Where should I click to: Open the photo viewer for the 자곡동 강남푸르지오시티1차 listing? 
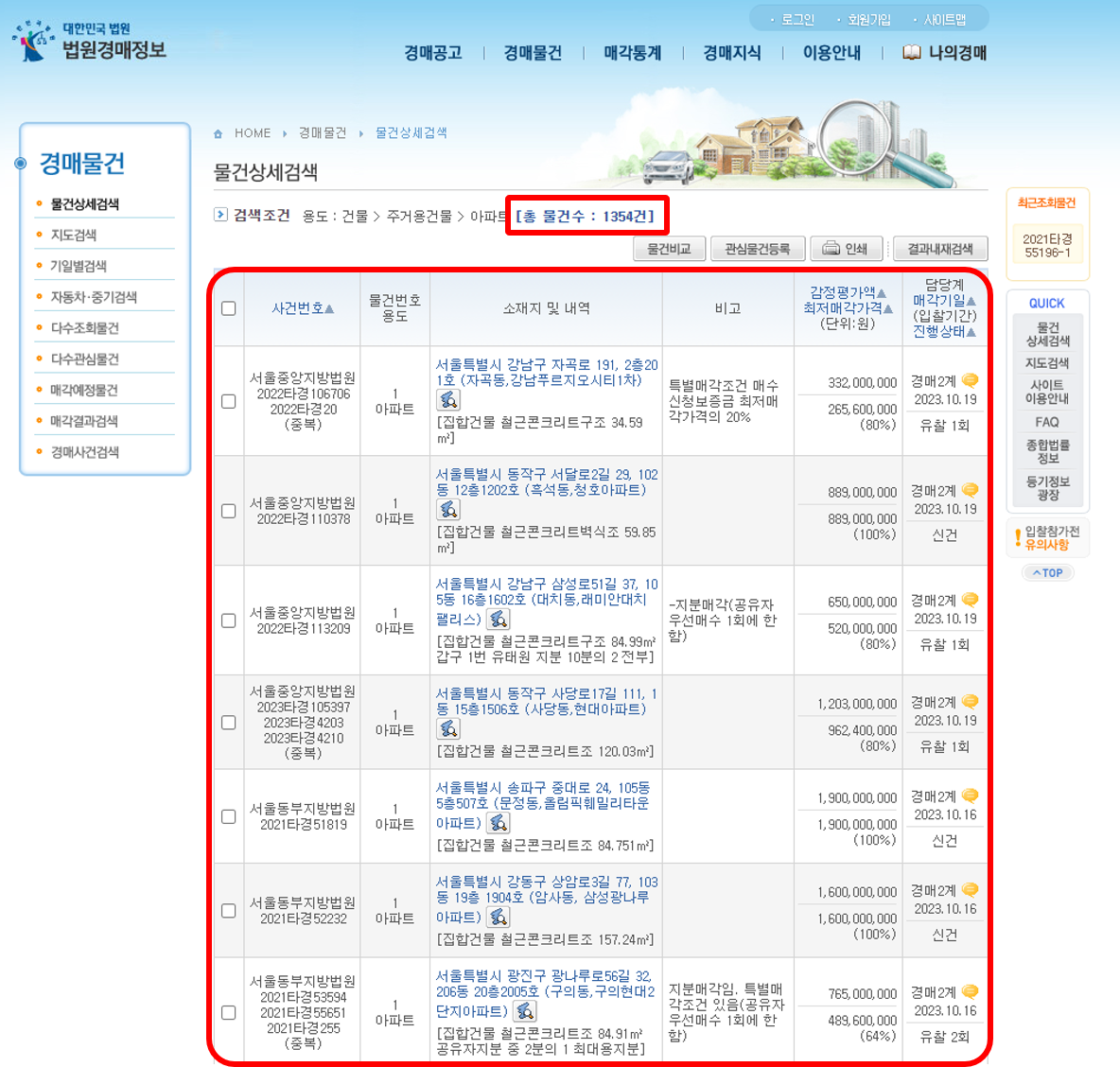pyautogui.click(x=450, y=401)
